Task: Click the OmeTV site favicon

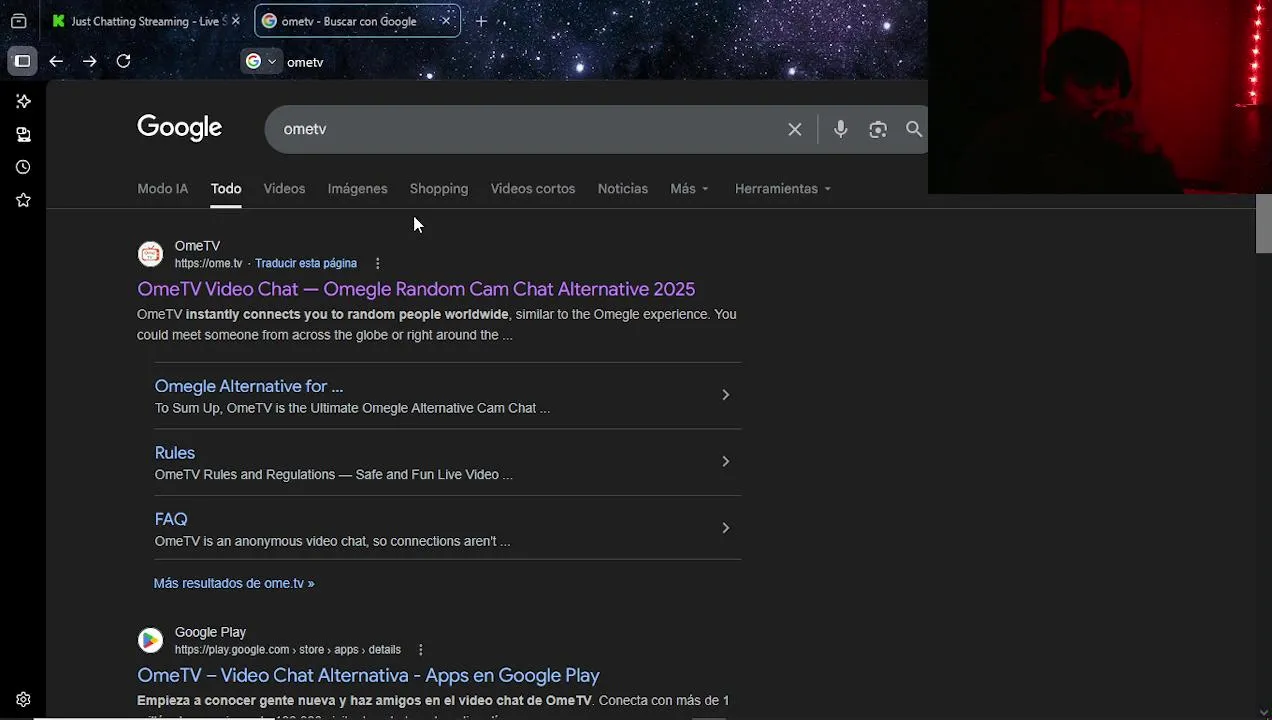Action: coord(150,254)
